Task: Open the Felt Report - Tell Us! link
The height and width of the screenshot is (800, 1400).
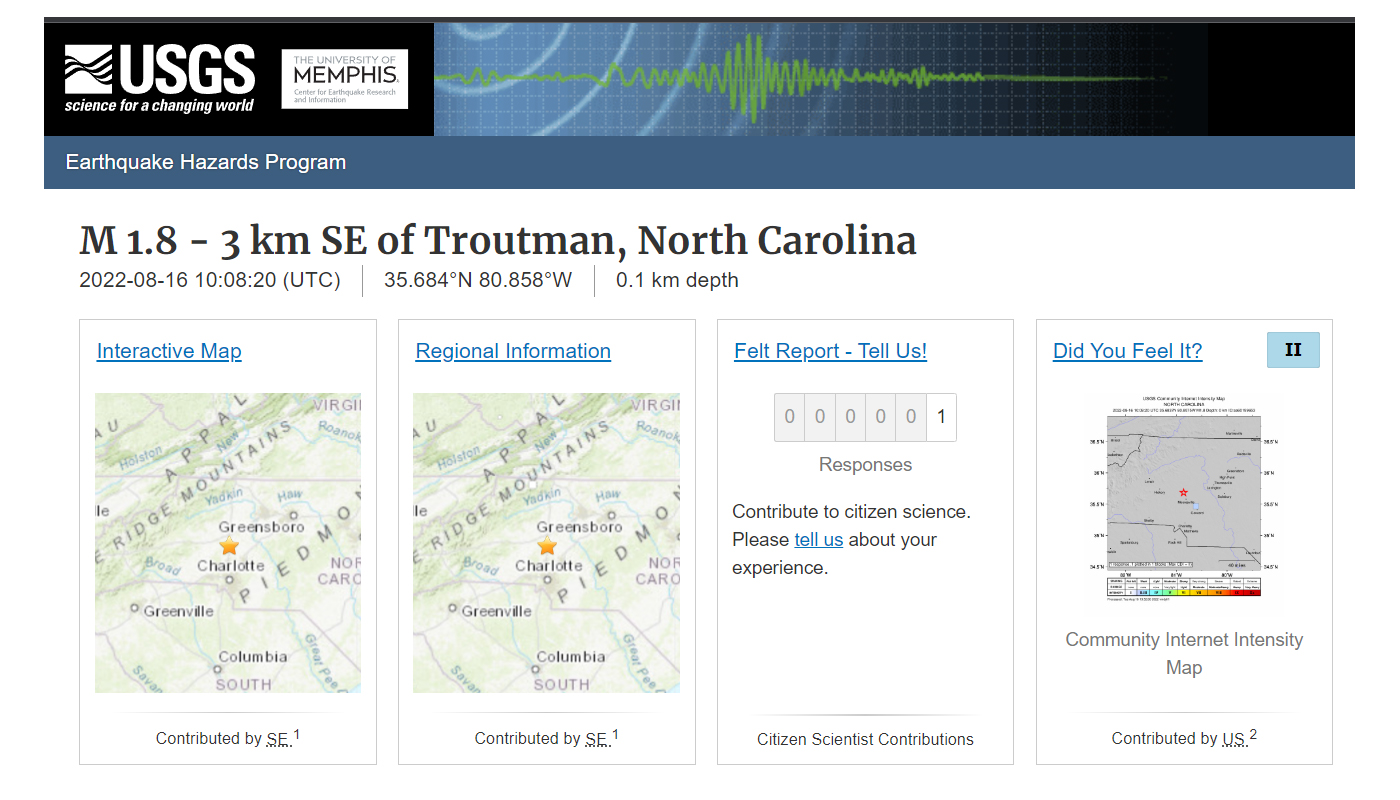Action: [x=831, y=351]
